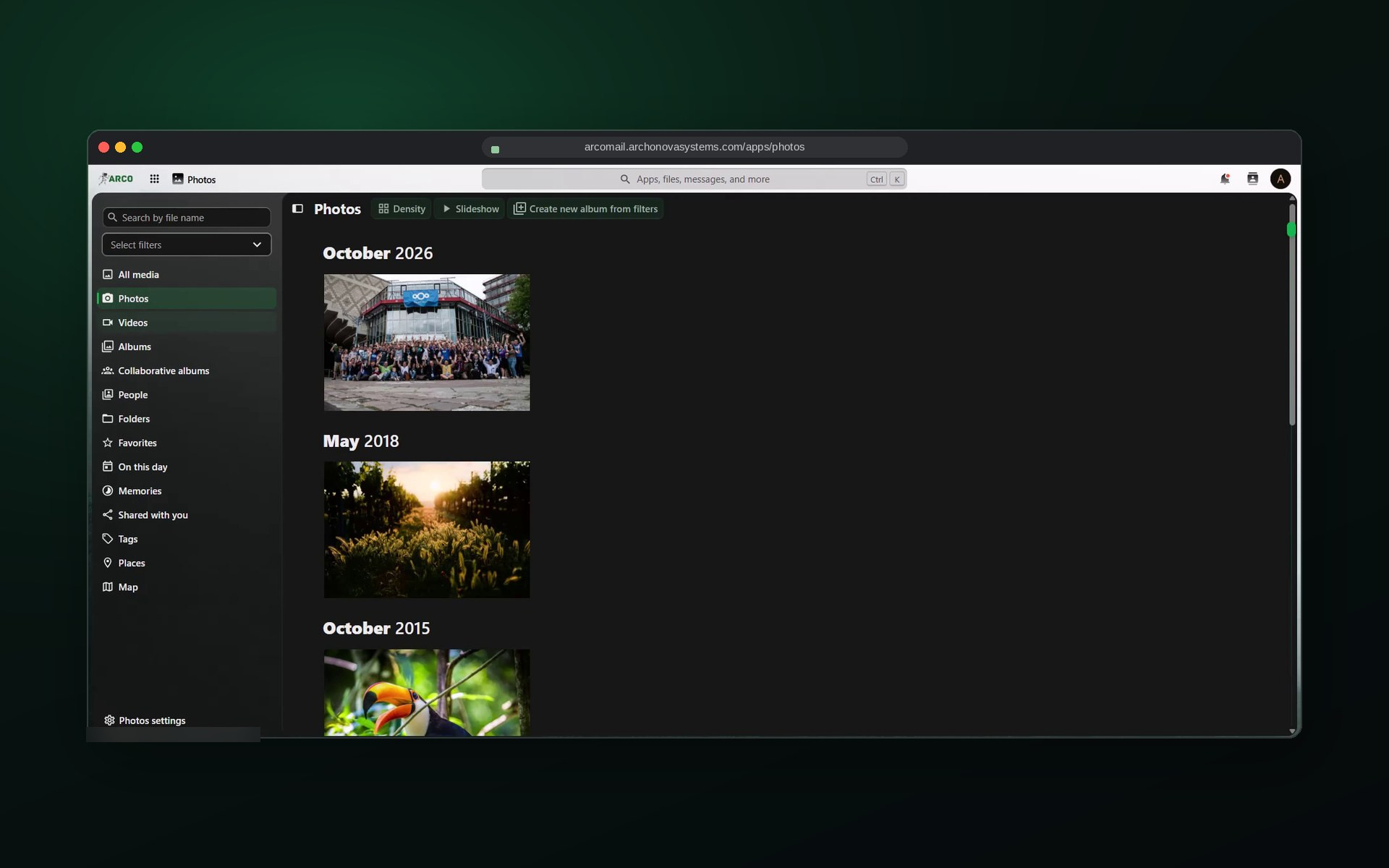Click the global search bar for apps and files
Viewport: 1389px width, 868px height.
pos(694,179)
